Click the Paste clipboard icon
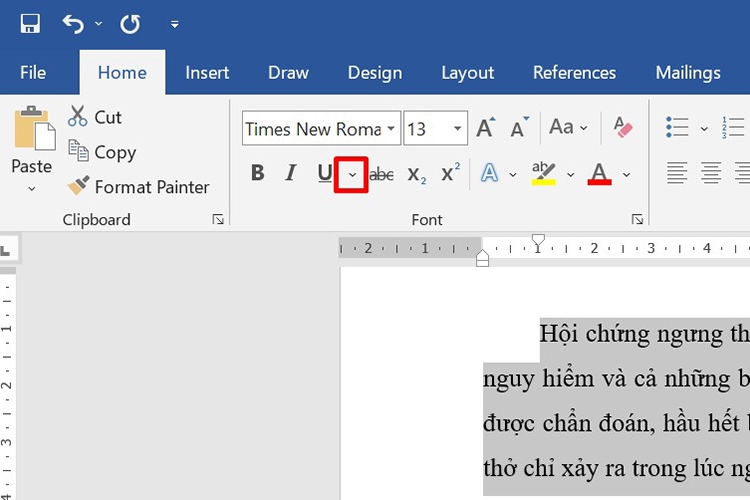Image resolution: width=750 pixels, height=500 pixels. pos(34,128)
